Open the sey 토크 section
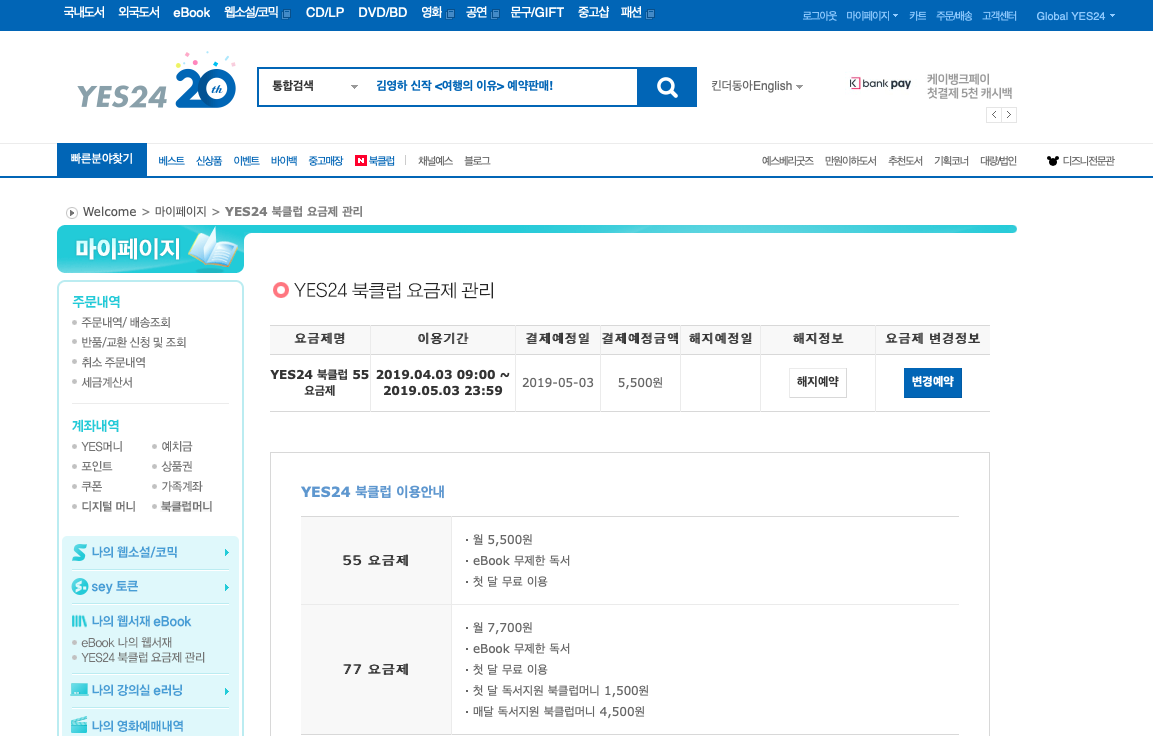This screenshot has height=736, width=1153. point(114,587)
